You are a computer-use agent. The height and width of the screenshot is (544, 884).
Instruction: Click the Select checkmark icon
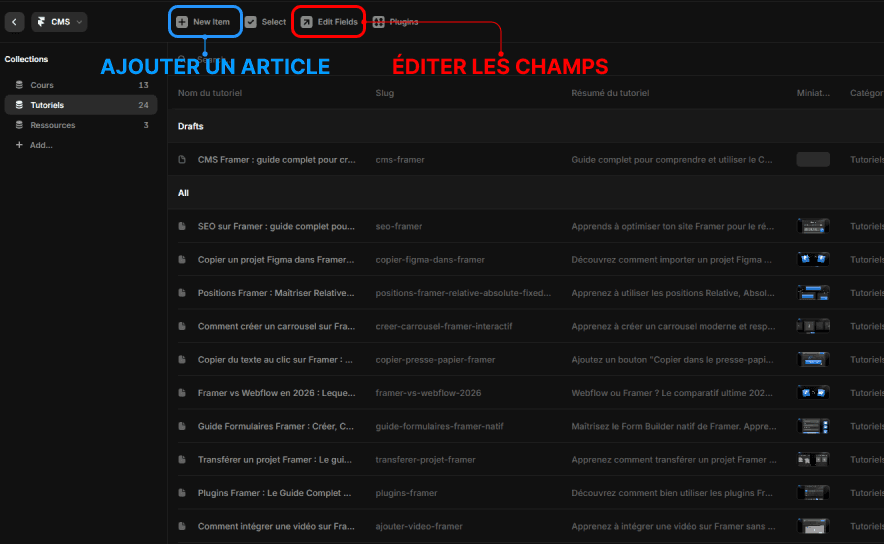251,22
